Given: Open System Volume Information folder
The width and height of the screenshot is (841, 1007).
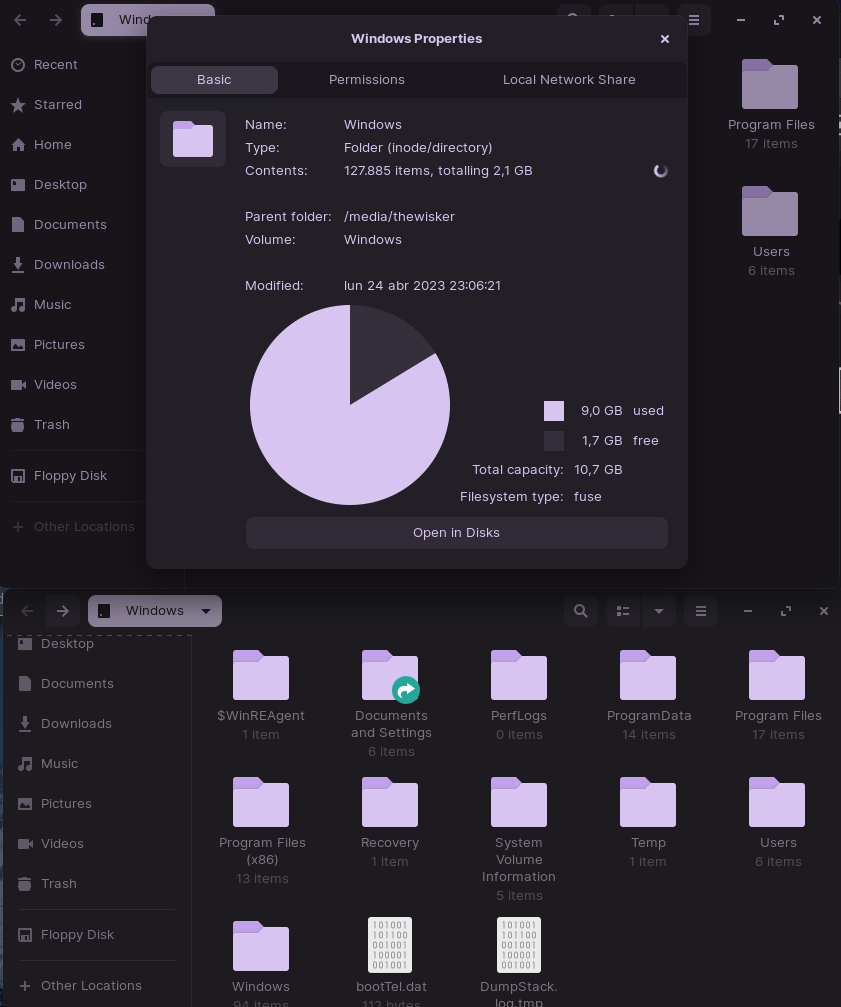Looking at the screenshot, I should 519,839.
